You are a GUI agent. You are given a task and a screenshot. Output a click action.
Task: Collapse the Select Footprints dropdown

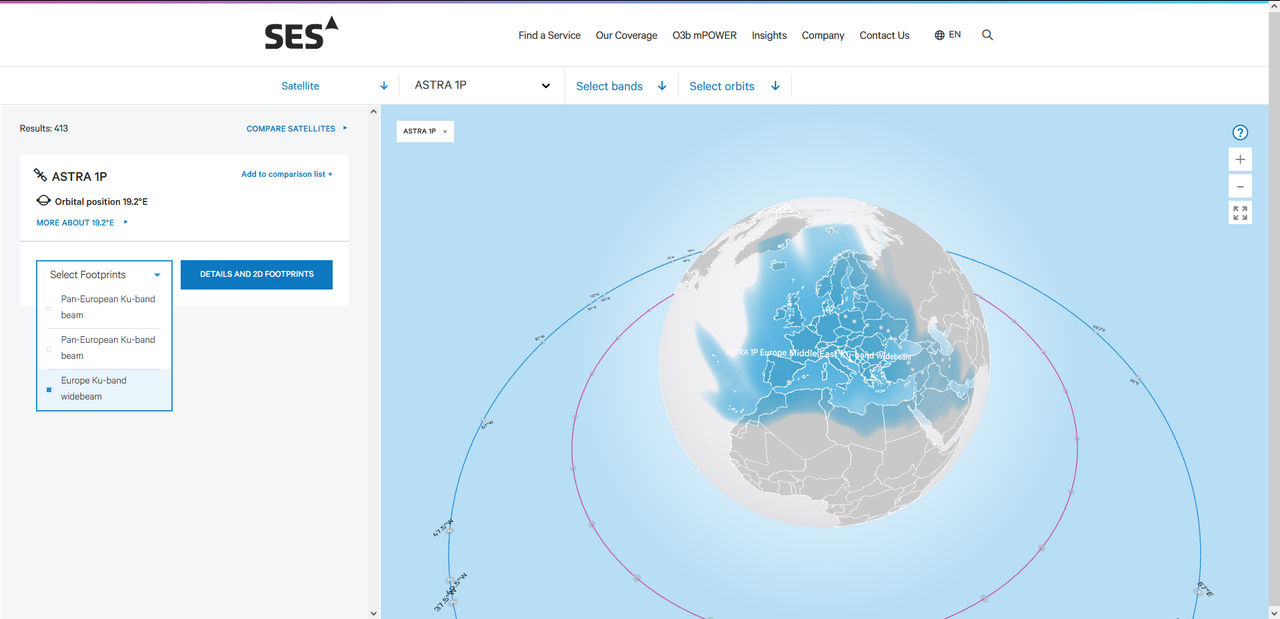[x=104, y=275]
